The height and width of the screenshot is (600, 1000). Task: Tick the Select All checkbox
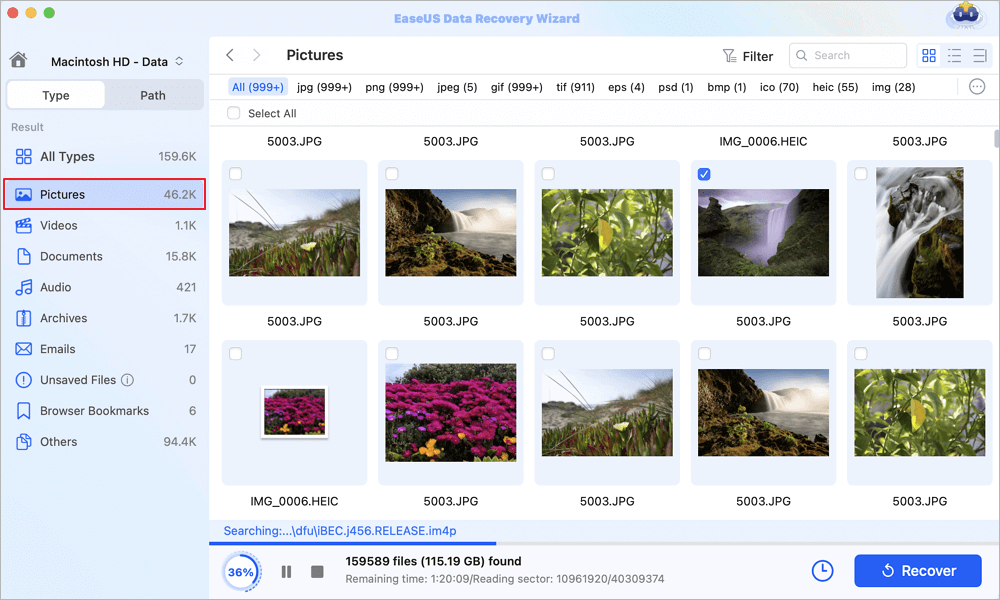[x=234, y=113]
